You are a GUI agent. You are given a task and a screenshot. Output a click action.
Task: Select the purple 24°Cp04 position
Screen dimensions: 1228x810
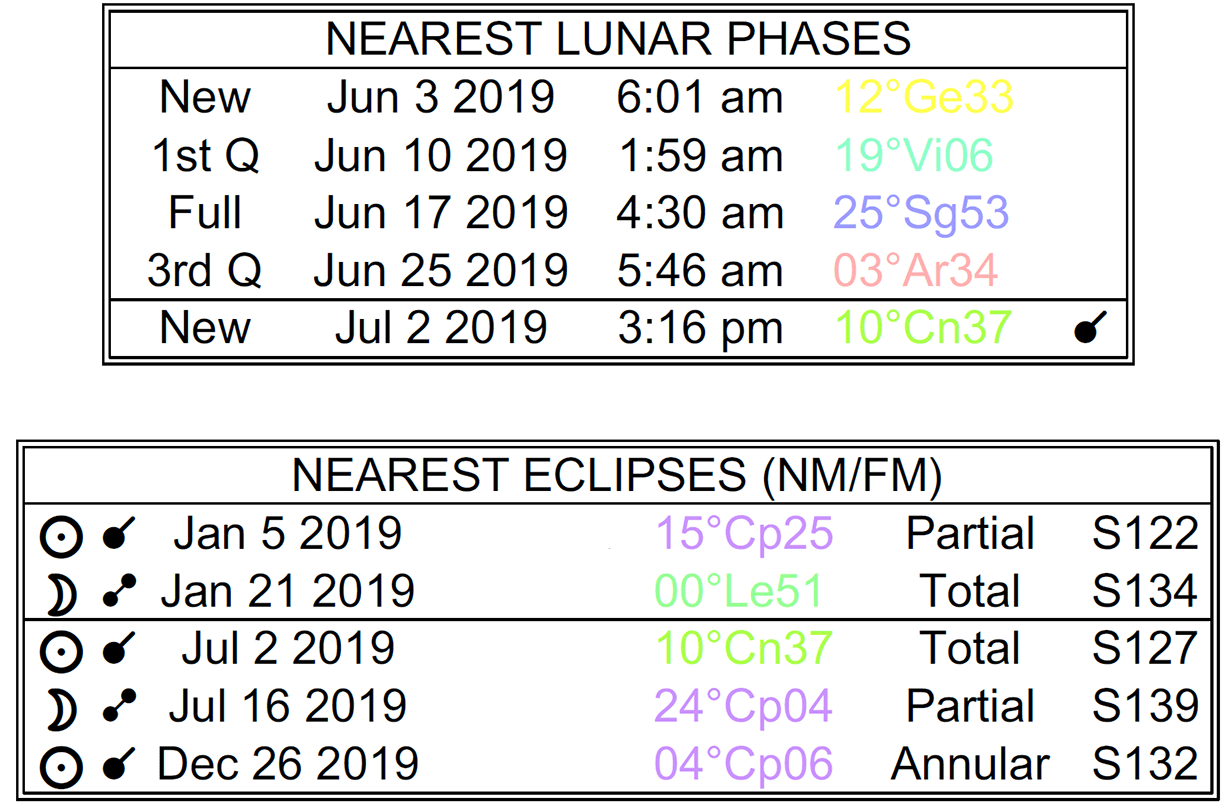pyautogui.click(x=743, y=708)
